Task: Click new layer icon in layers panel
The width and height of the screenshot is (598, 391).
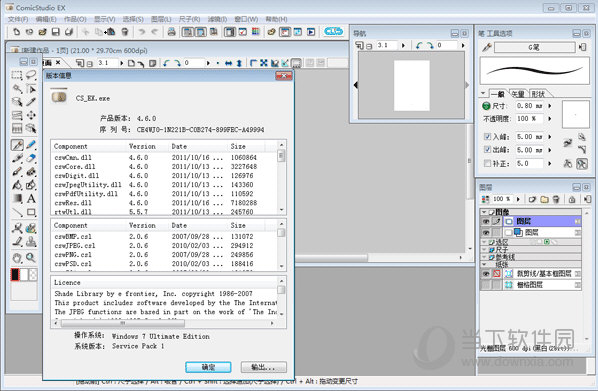Action: click(532, 199)
